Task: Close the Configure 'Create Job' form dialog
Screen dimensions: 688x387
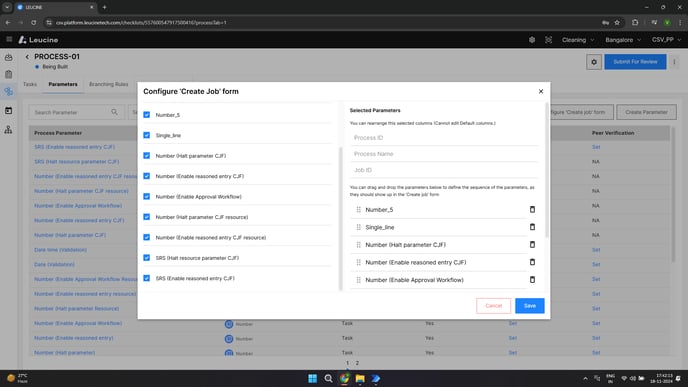Action: 541,91
